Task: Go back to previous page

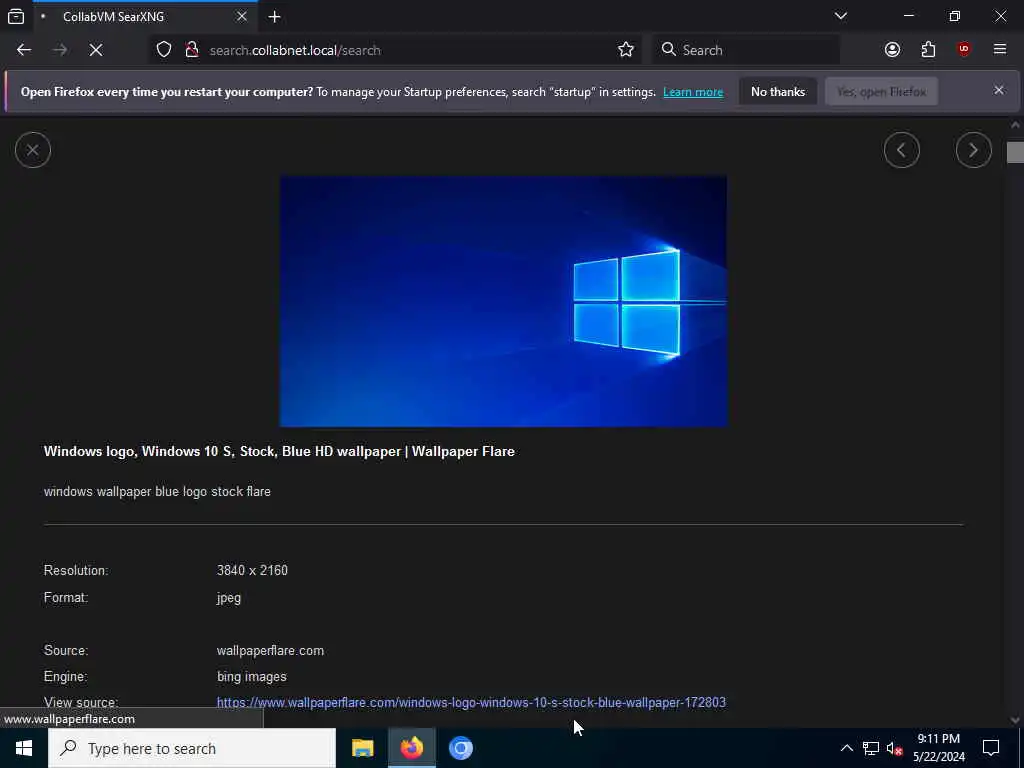Action: pyautogui.click(x=24, y=50)
